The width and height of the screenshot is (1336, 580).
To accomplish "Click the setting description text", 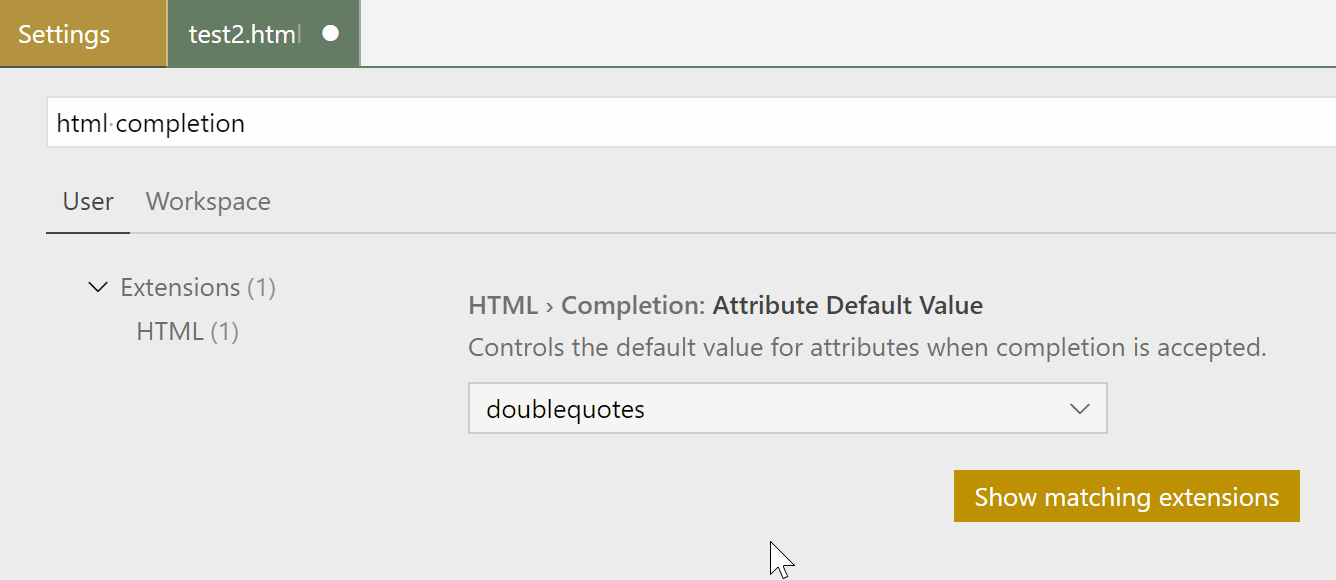I will click(x=866, y=347).
